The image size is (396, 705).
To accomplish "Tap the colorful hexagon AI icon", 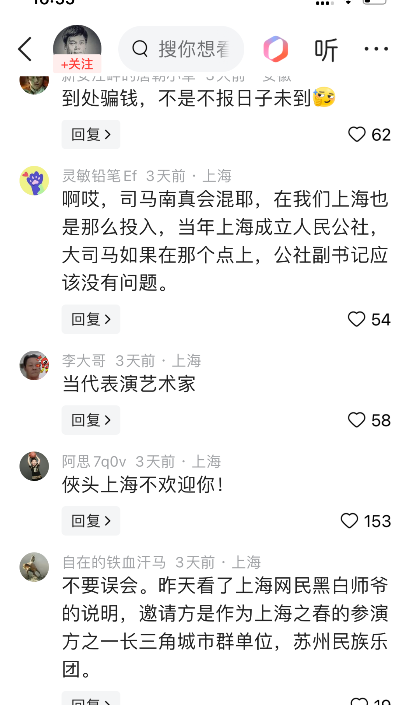I will tap(276, 49).
